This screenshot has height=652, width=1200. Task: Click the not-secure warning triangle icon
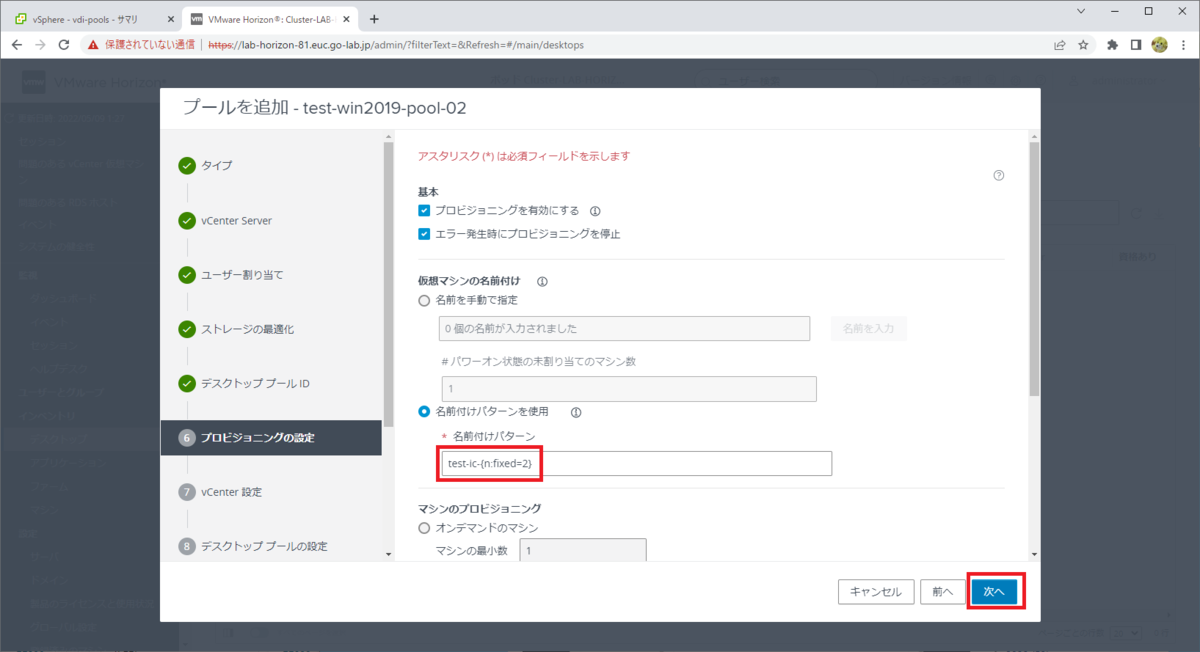pos(93,45)
